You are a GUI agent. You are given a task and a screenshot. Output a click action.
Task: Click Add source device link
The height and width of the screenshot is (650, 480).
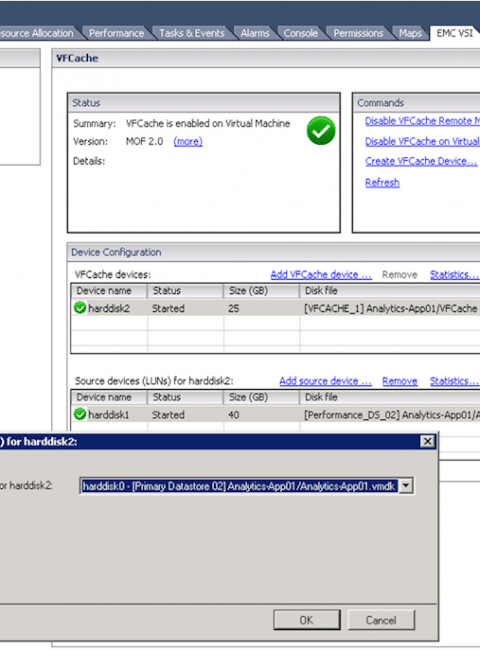tap(325, 381)
